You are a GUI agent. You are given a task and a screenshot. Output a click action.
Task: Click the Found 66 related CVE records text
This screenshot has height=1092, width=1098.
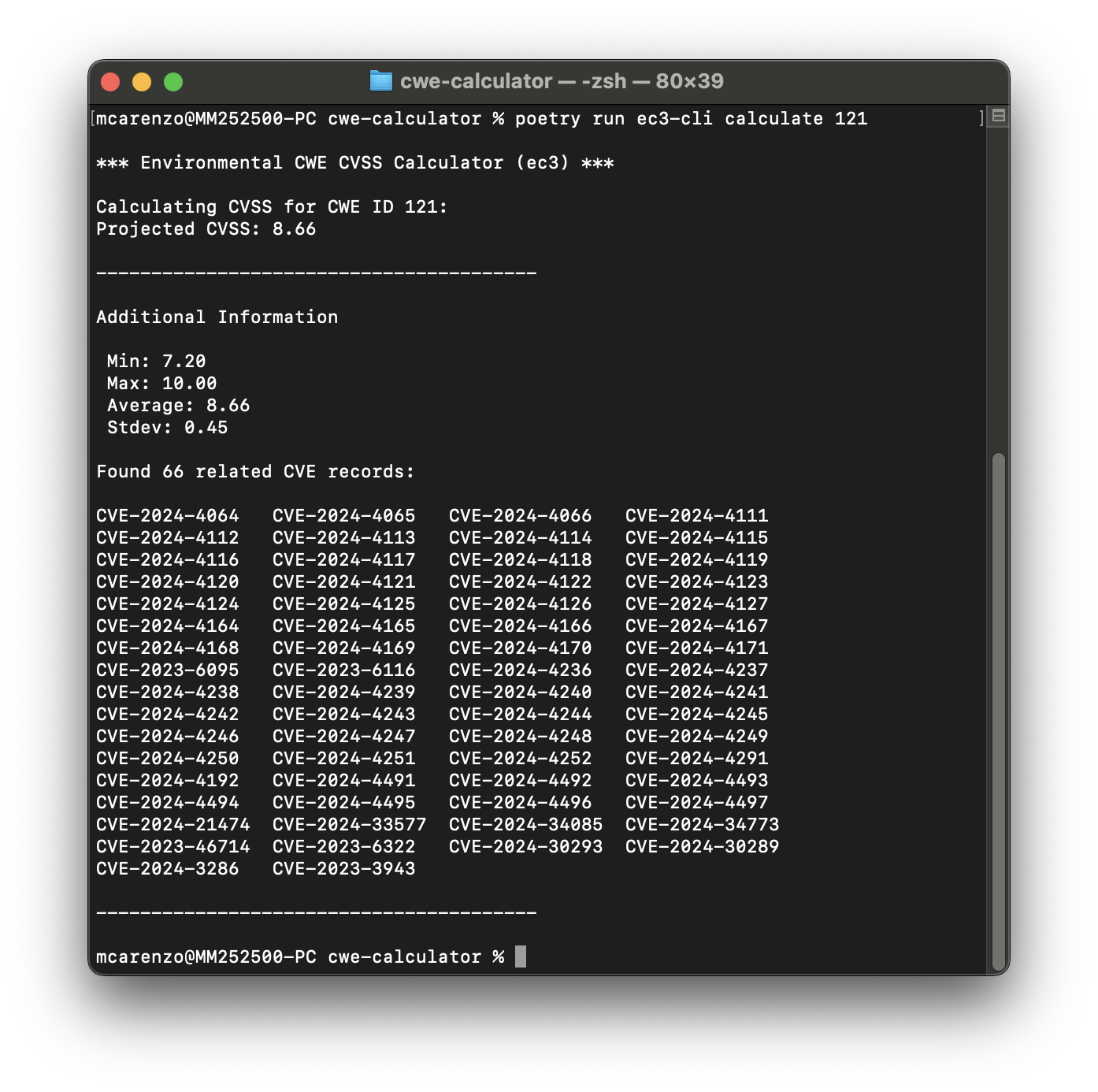[254, 471]
